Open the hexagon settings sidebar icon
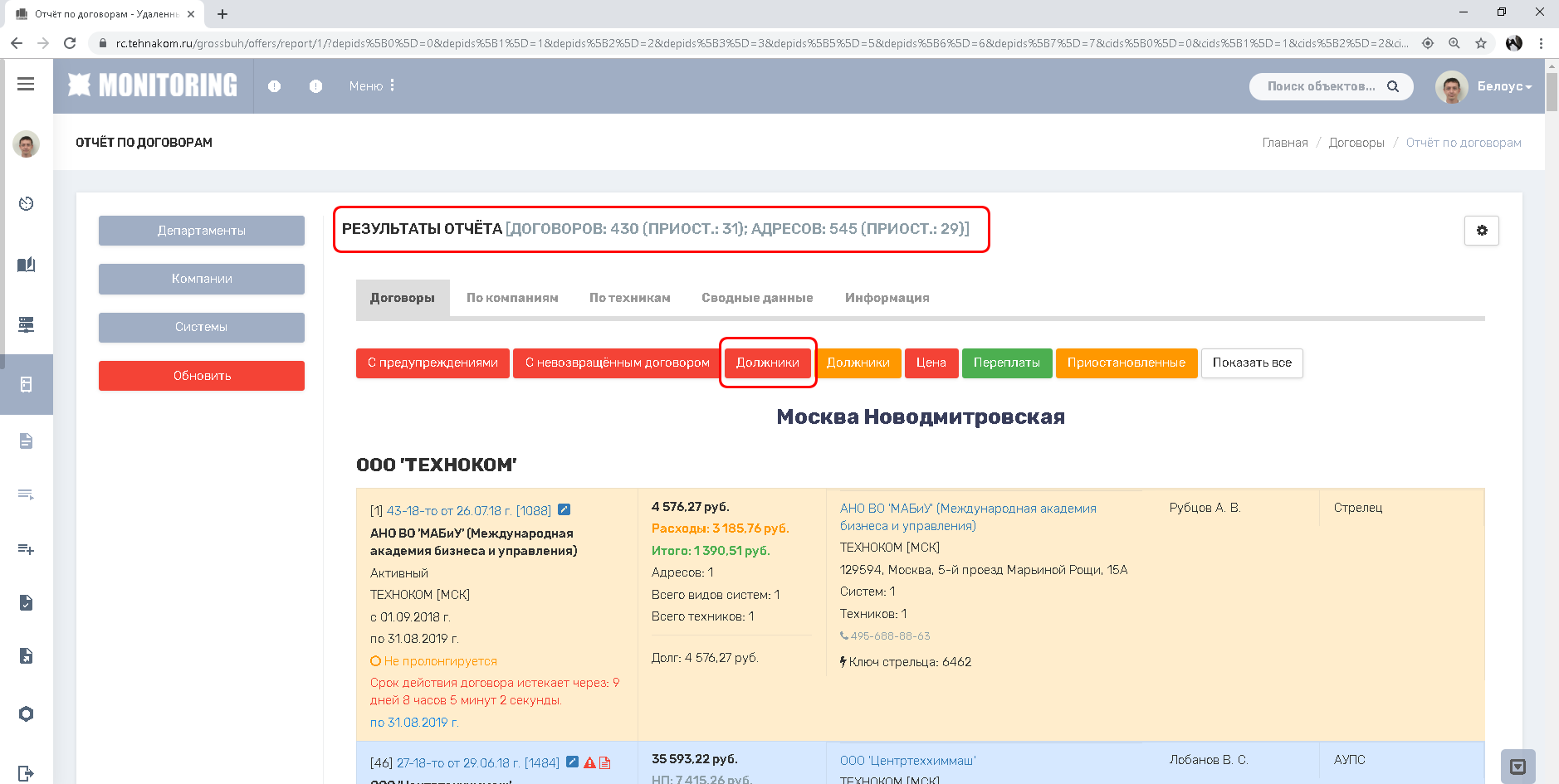1559x784 pixels. point(26,713)
